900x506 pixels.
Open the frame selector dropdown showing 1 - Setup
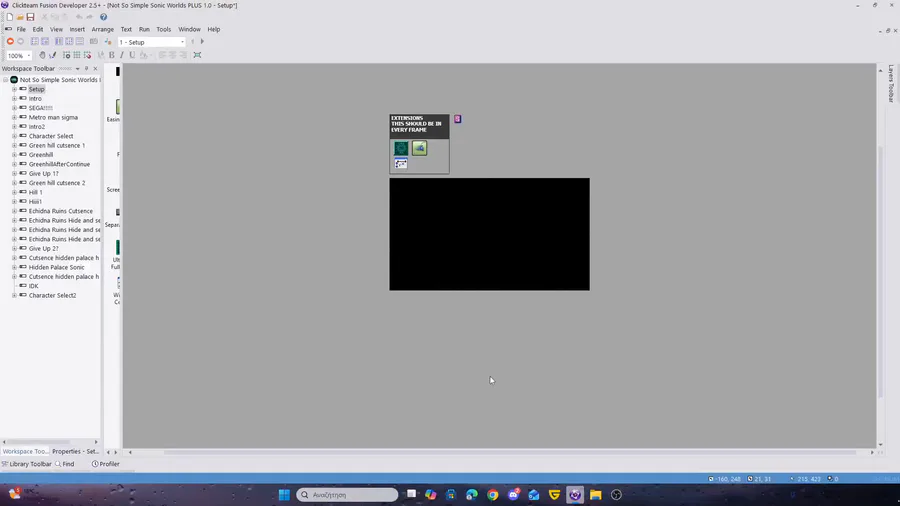click(152, 42)
